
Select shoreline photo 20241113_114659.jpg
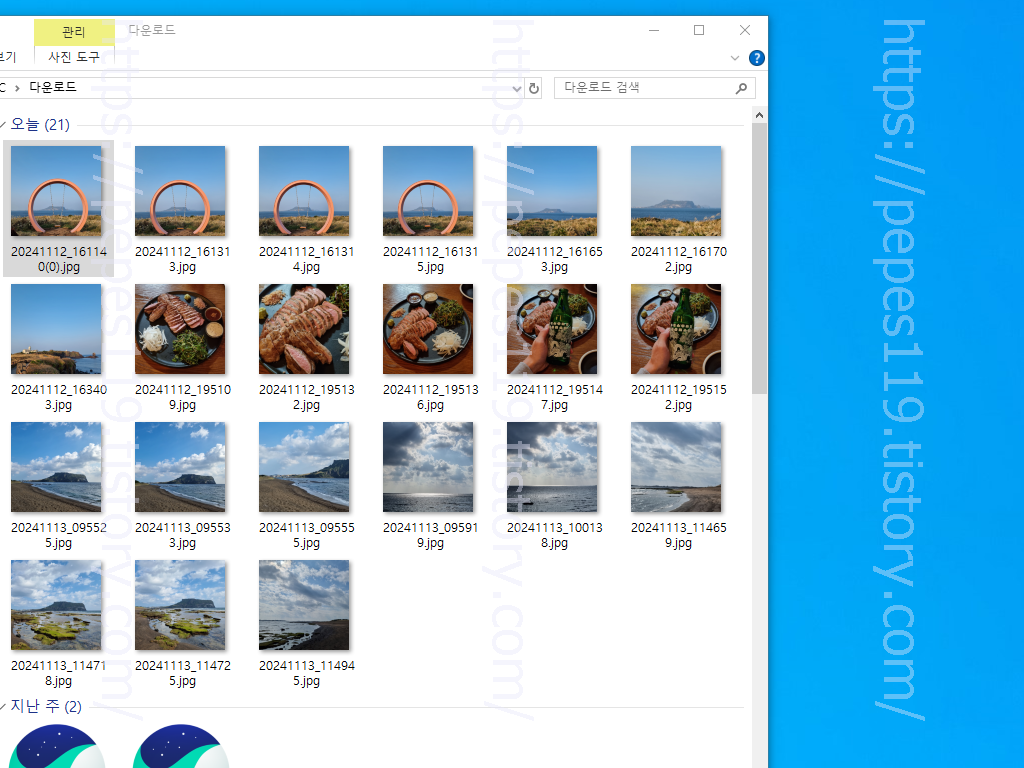coord(677,467)
